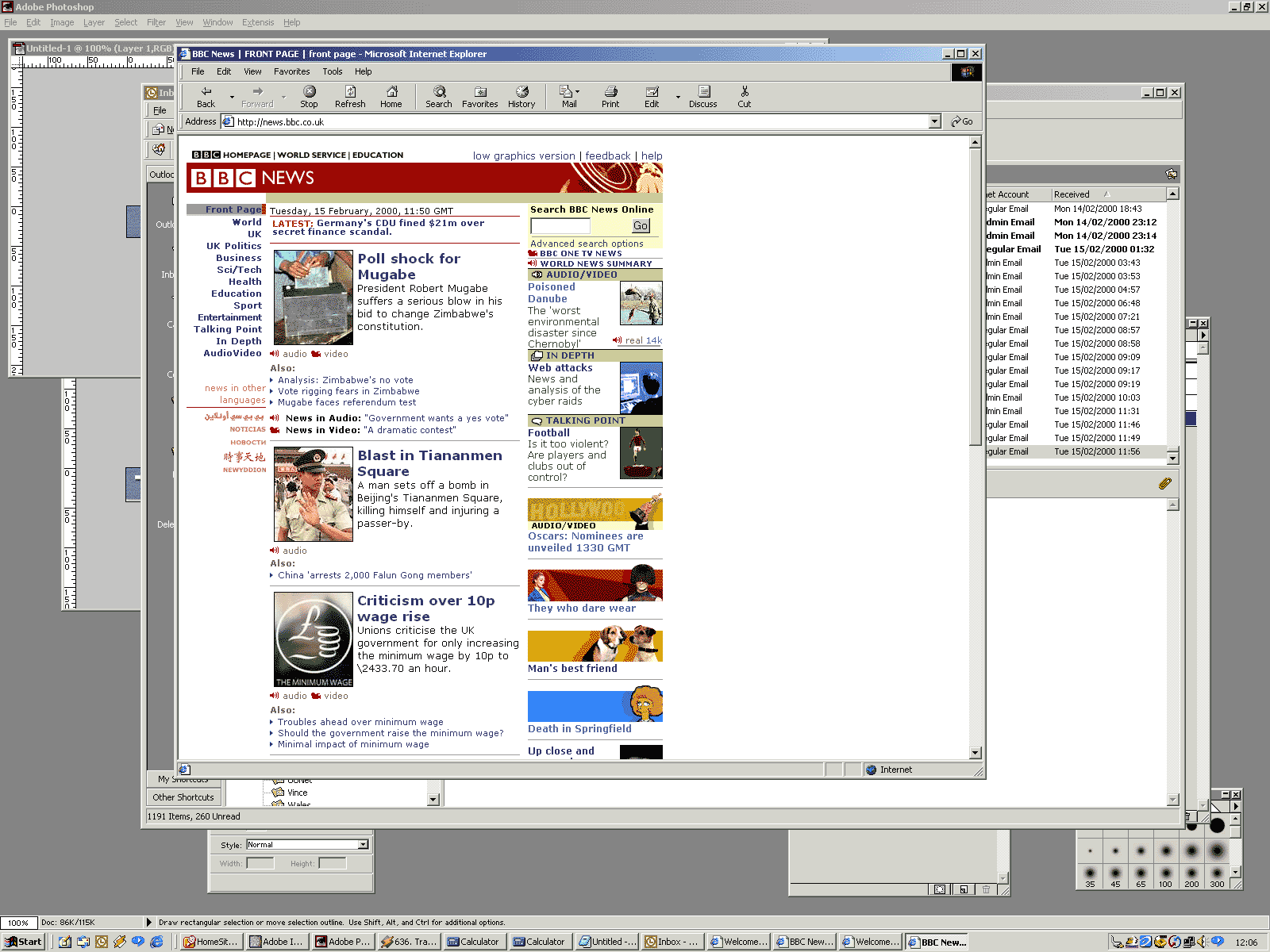Click the IE page scroll-down arrow
This screenshot has width=1270, height=952.
point(975,752)
